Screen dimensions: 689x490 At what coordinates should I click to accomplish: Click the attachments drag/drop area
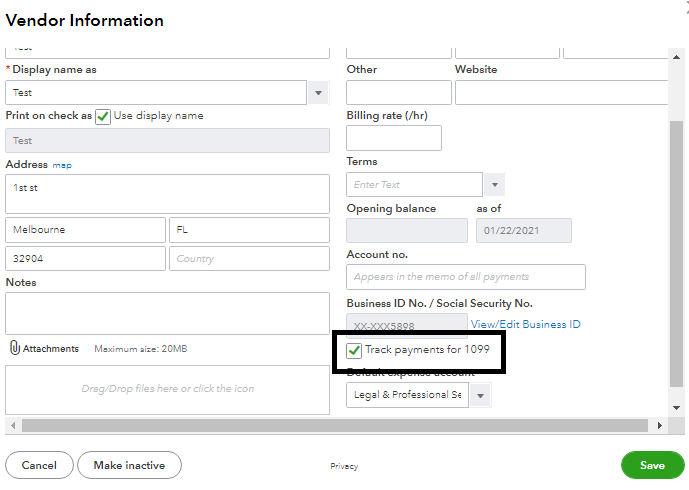(167, 389)
